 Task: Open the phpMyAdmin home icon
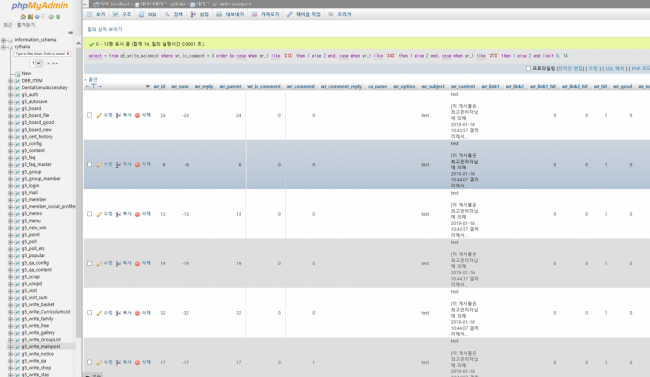click(x=23, y=17)
